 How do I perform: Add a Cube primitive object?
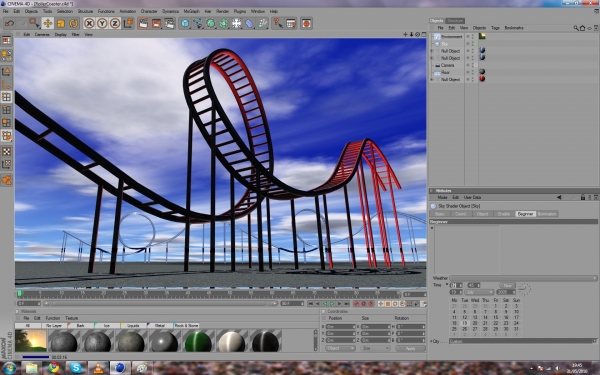[185, 23]
